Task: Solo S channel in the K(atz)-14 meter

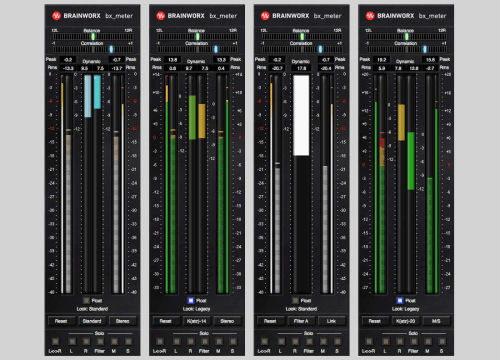Action: tap(233, 341)
